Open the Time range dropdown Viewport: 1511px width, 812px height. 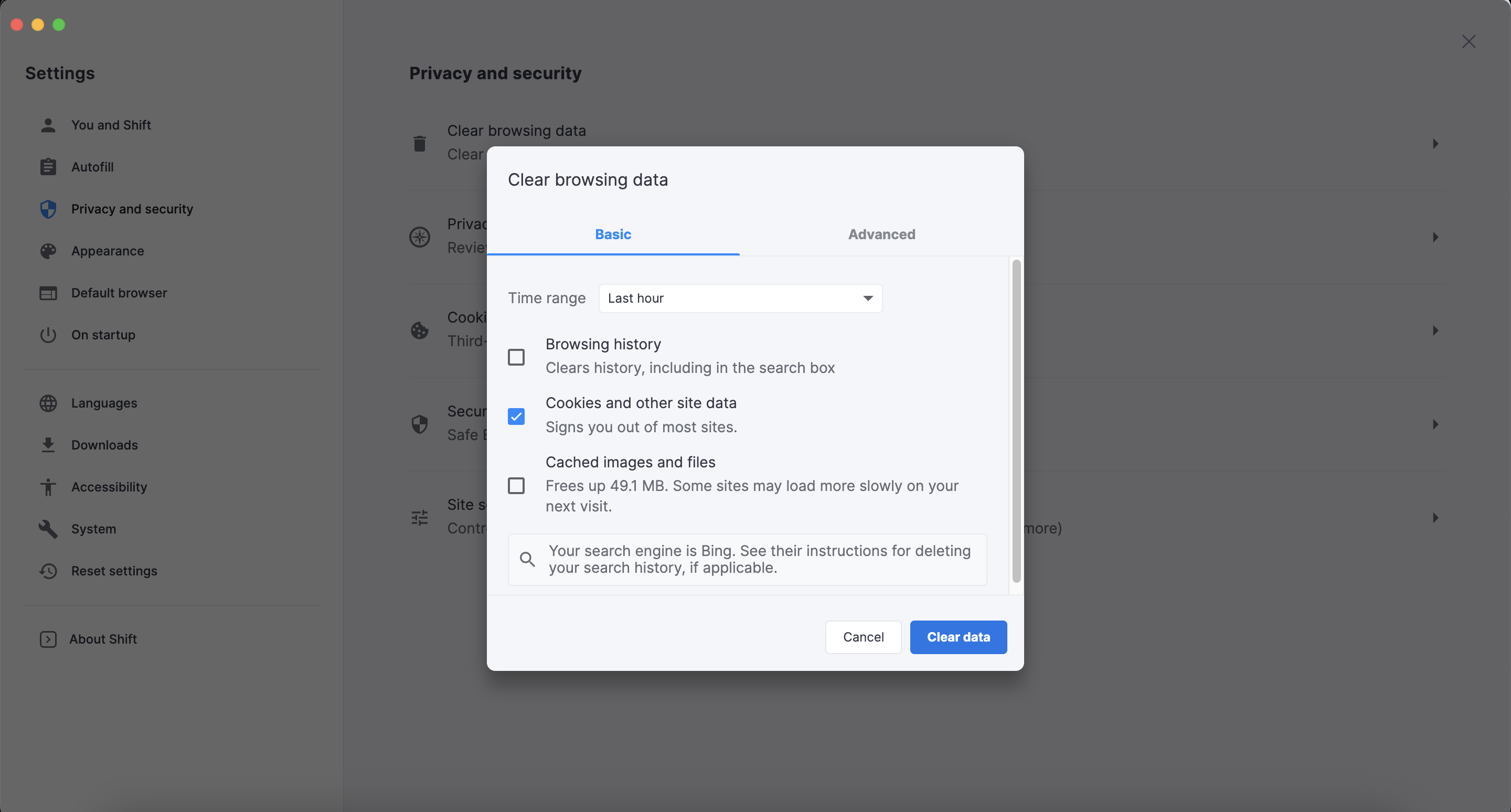coord(740,298)
